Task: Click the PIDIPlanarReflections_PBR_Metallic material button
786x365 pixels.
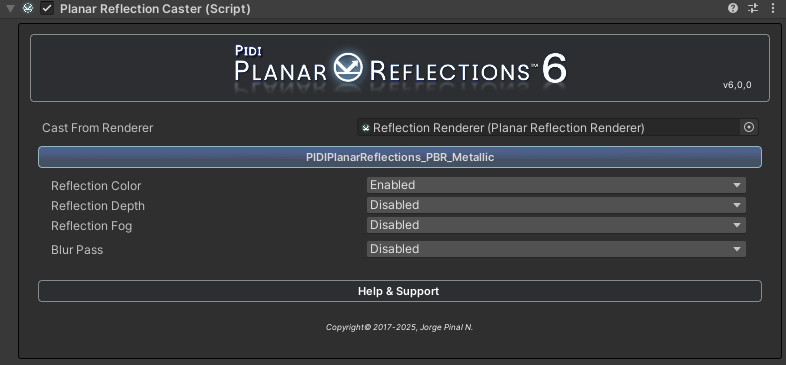Action: [400, 157]
